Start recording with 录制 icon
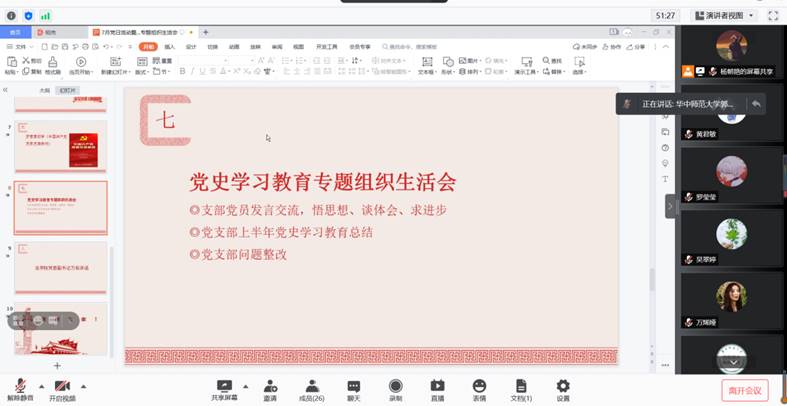The height and width of the screenshot is (406, 787). 395,388
